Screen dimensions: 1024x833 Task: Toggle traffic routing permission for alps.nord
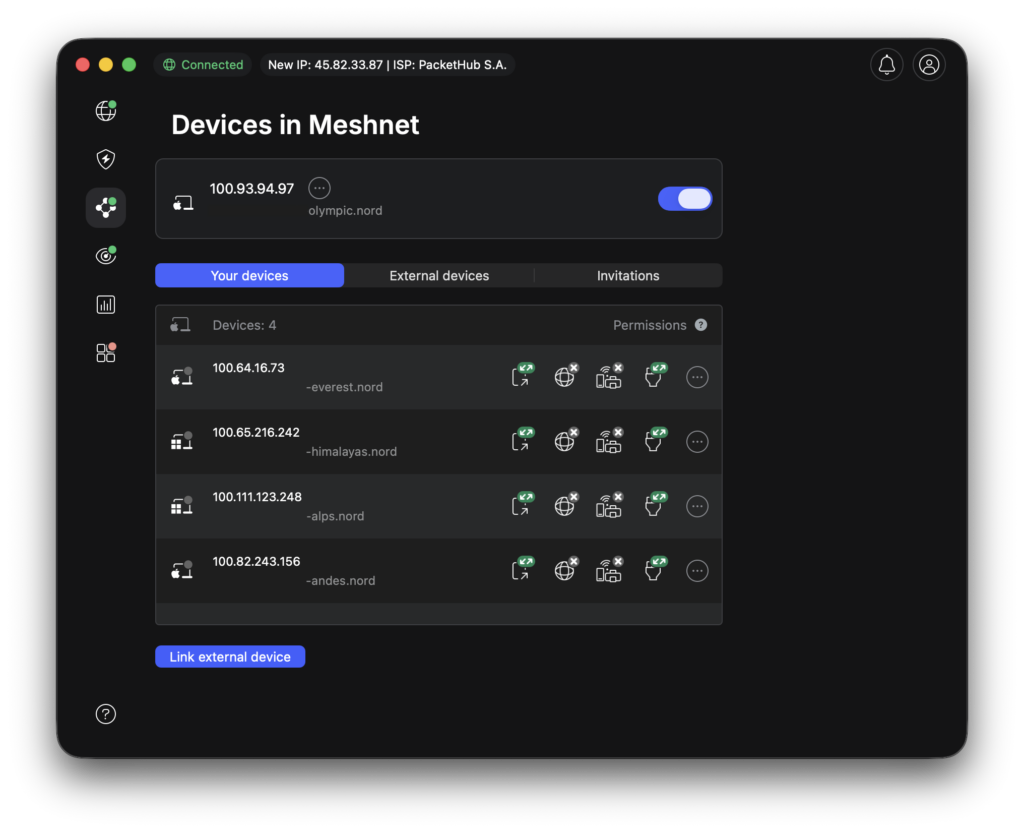tap(566, 505)
